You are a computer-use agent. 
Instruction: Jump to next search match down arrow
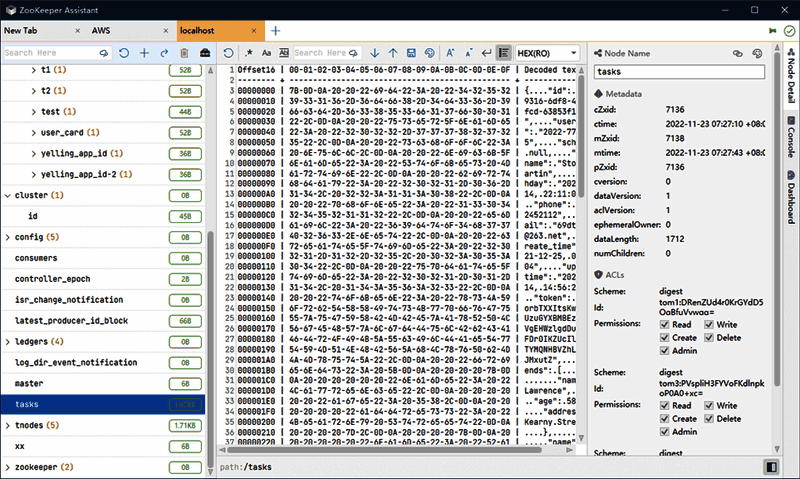coord(374,53)
